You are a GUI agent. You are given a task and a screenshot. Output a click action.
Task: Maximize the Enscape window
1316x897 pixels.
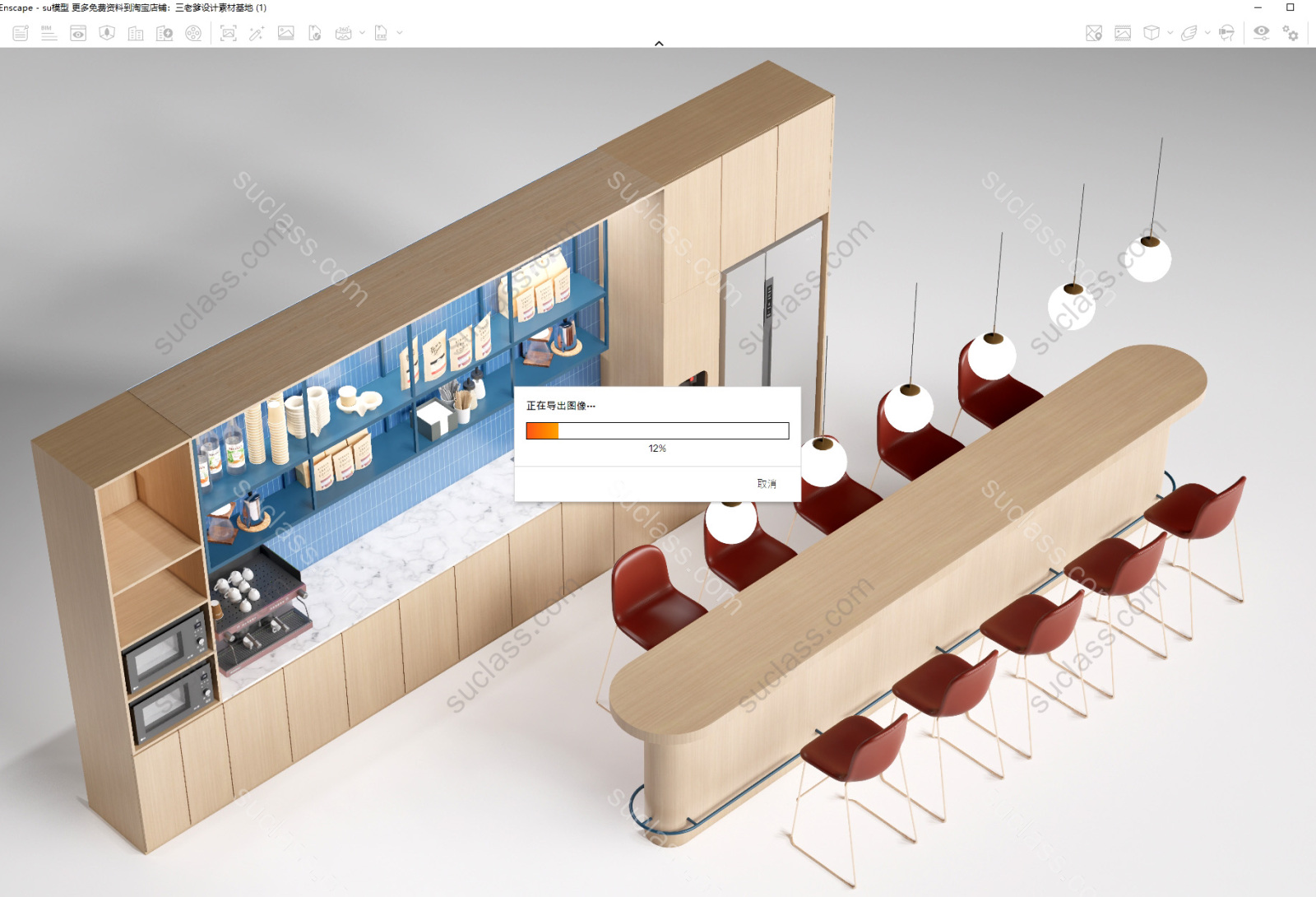point(1291,7)
